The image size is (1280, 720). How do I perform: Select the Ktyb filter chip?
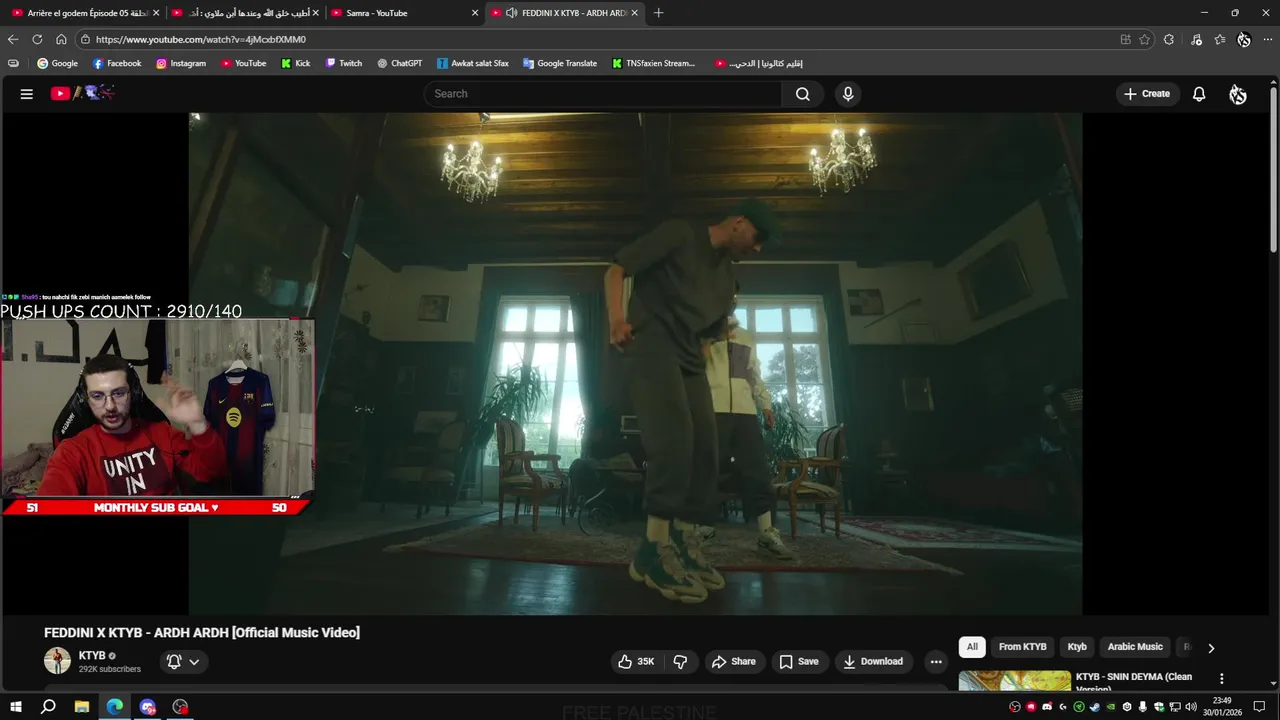point(1077,647)
